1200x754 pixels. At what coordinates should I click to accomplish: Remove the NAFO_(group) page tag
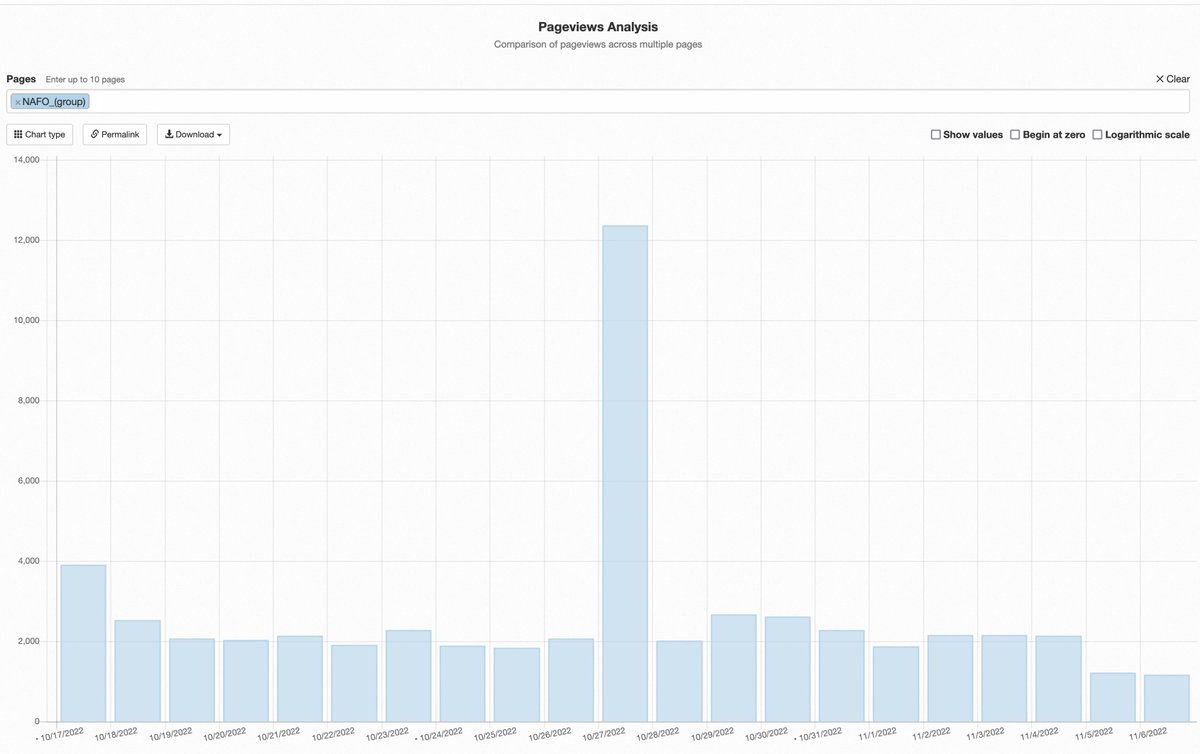18,102
